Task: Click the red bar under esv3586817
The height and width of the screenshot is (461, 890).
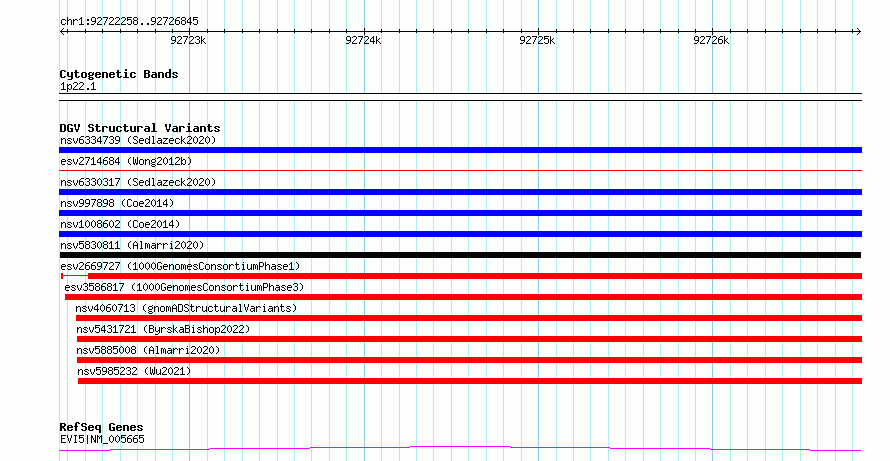Action: coord(463,297)
